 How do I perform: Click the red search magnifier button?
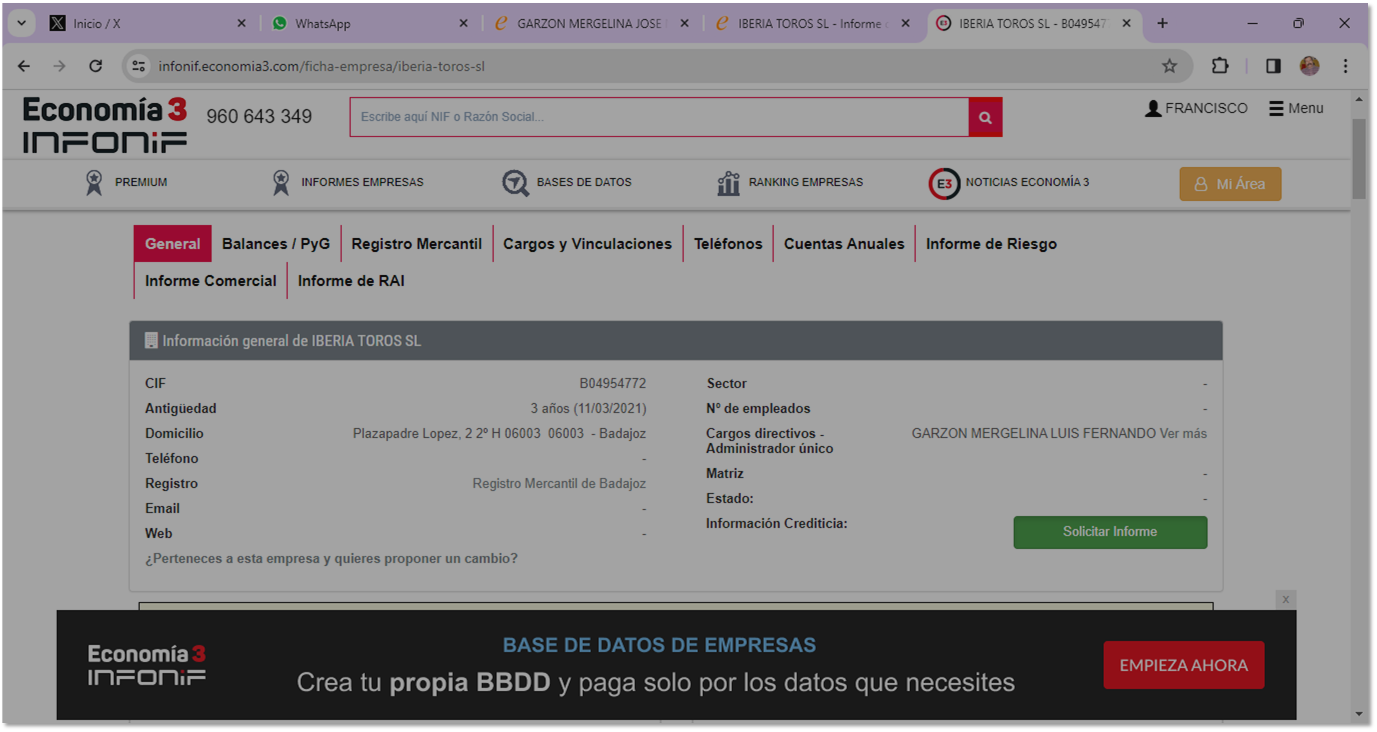pos(985,117)
